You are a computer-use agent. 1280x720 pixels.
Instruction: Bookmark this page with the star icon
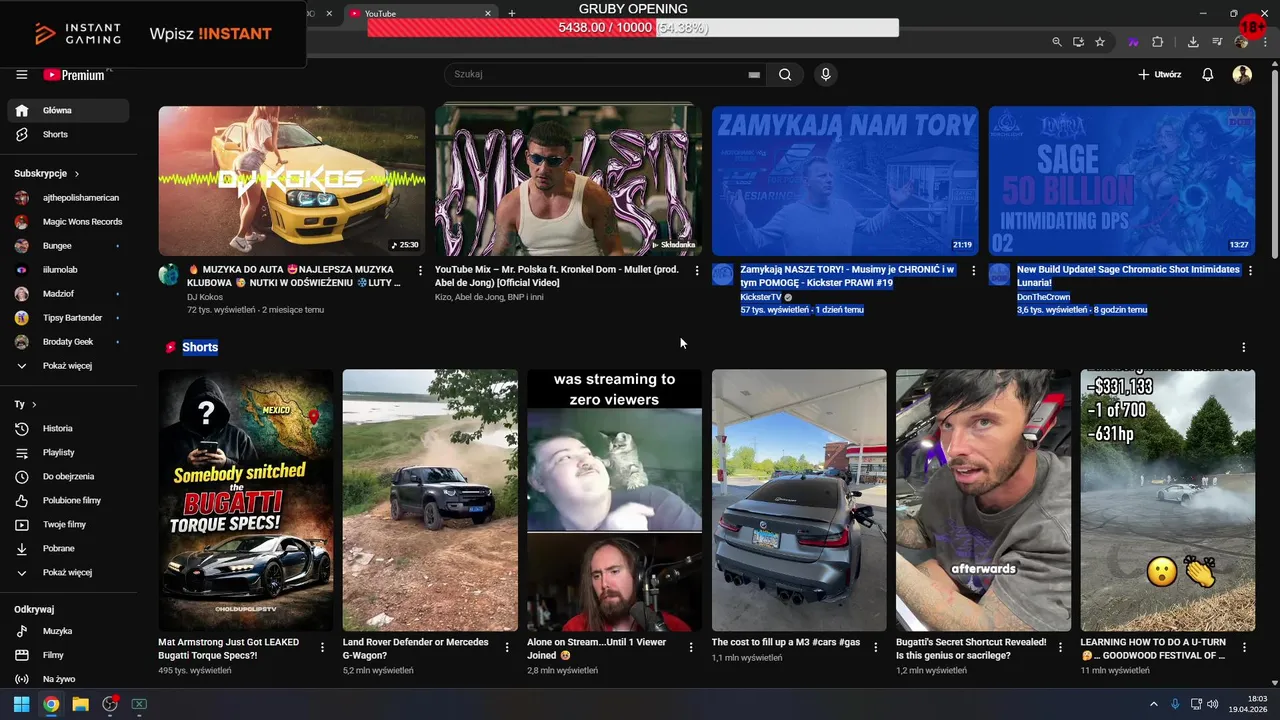[1100, 42]
